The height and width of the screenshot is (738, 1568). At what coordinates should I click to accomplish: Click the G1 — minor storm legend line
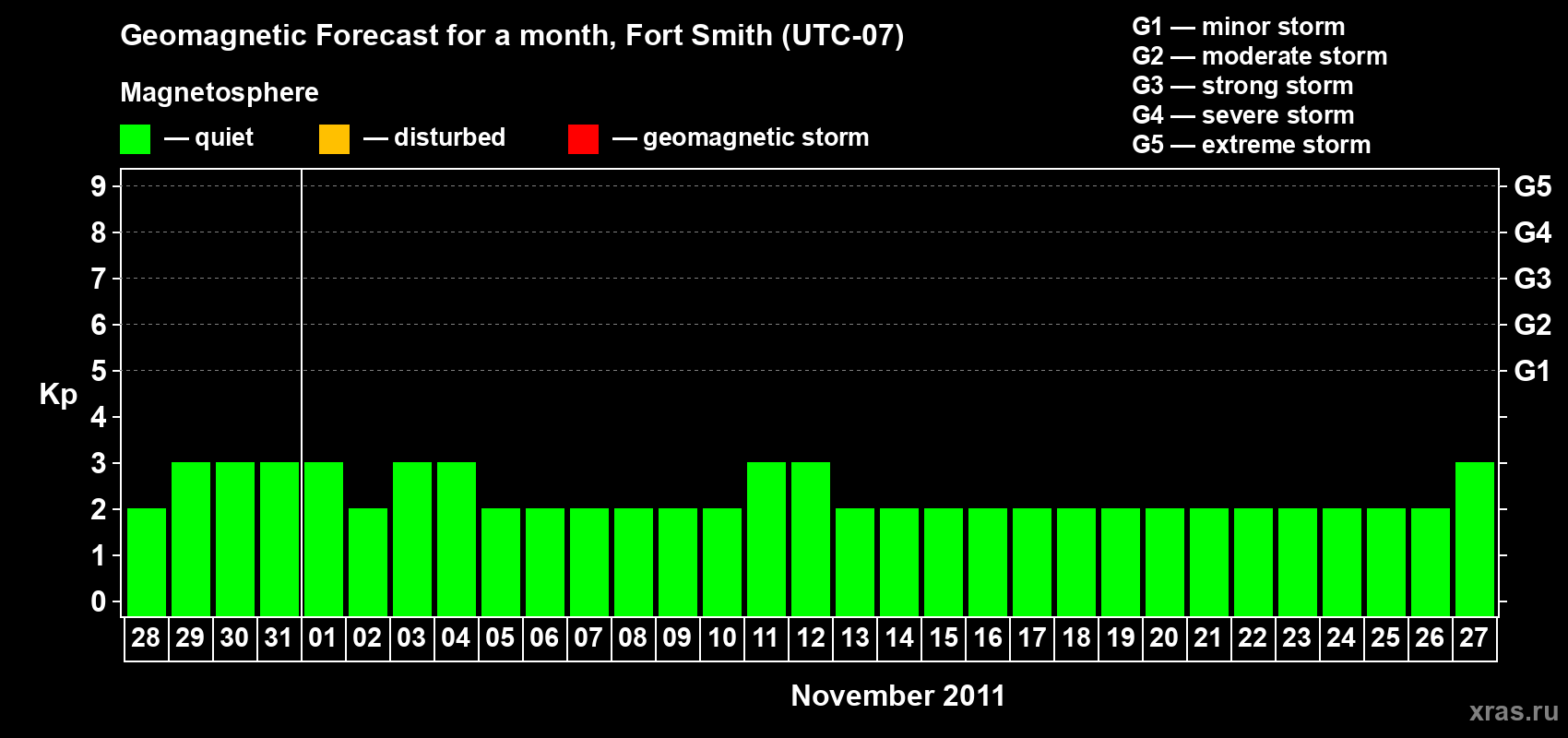click(x=1238, y=27)
